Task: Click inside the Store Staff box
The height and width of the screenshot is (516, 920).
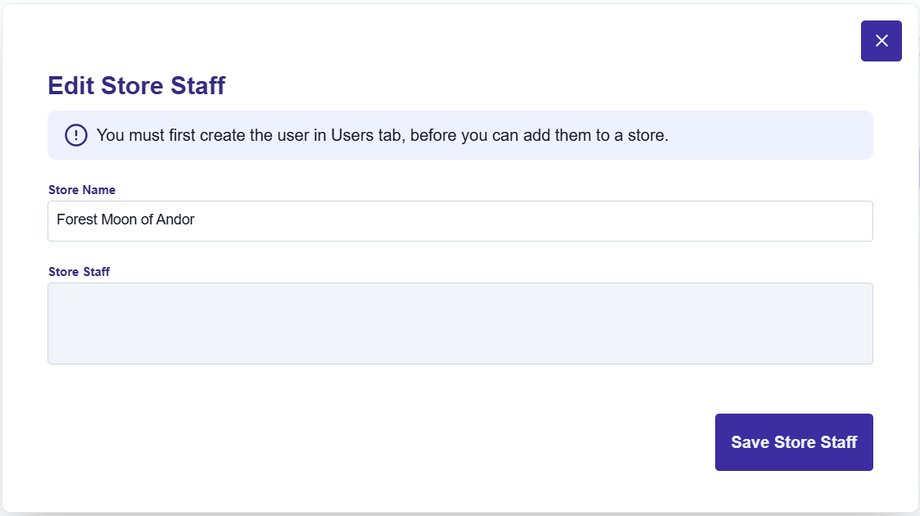Action: 460,324
